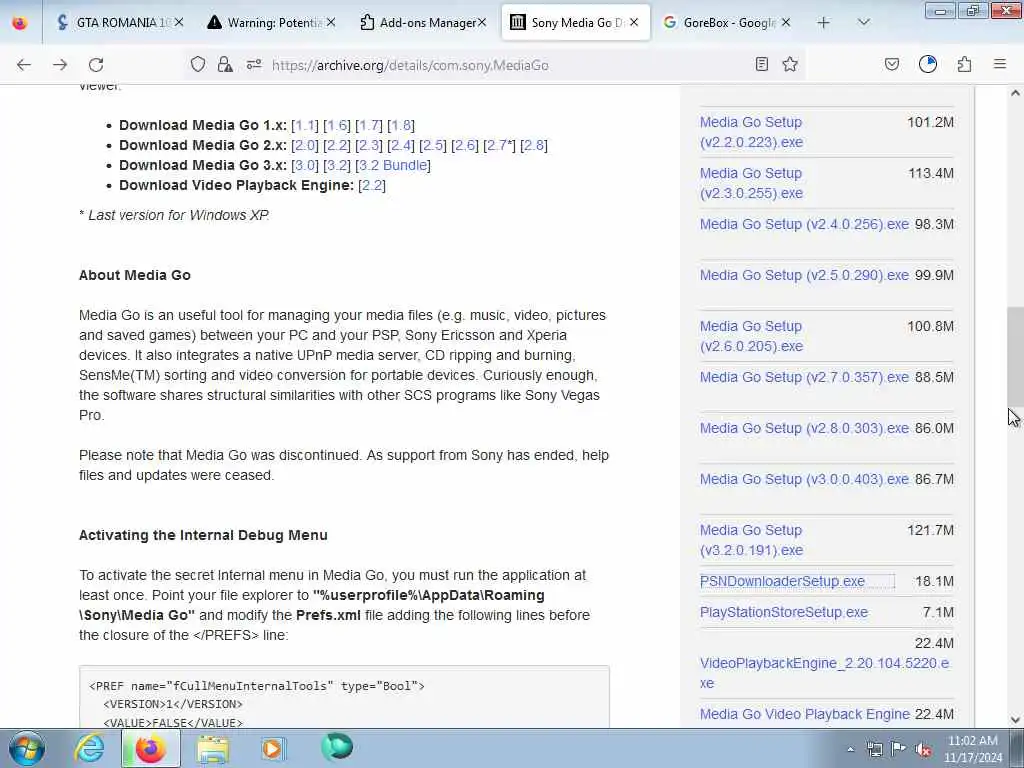1024x768 pixels.
Task: Open Windows Media Player from taskbar
Action: [x=273, y=748]
